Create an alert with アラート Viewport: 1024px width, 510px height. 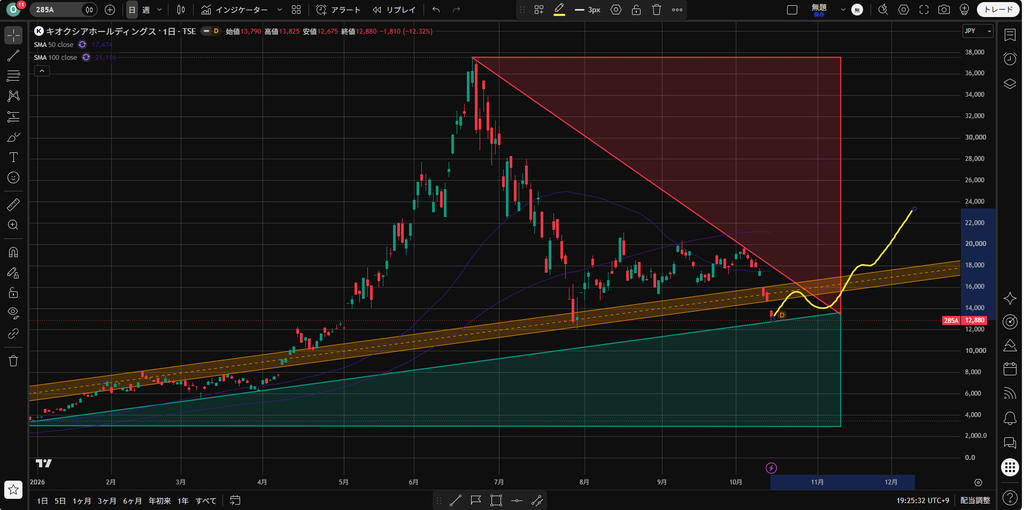click(x=338, y=10)
